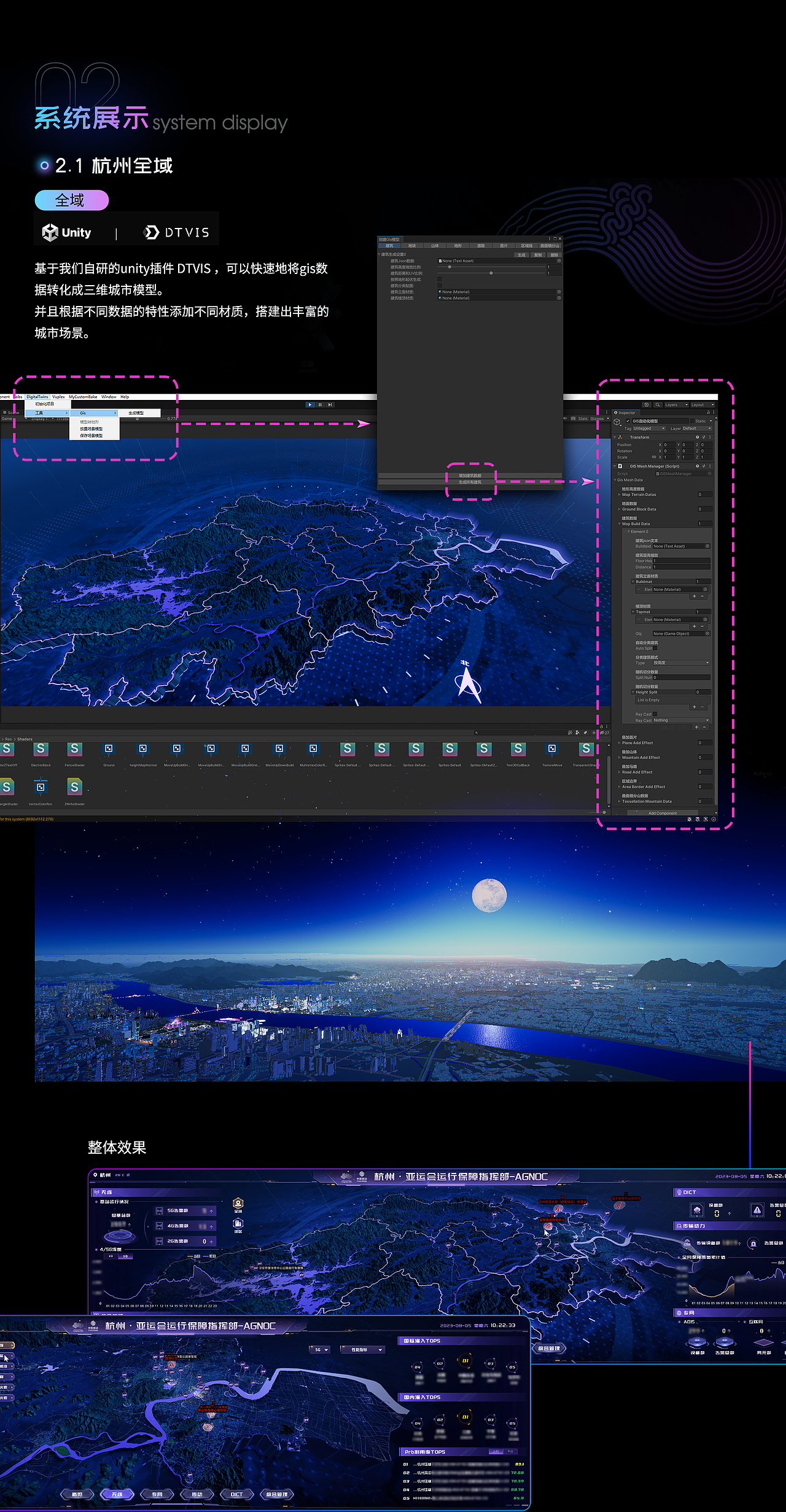Open the DigitalTwins menu
The width and height of the screenshot is (786, 1512).
pos(37,397)
